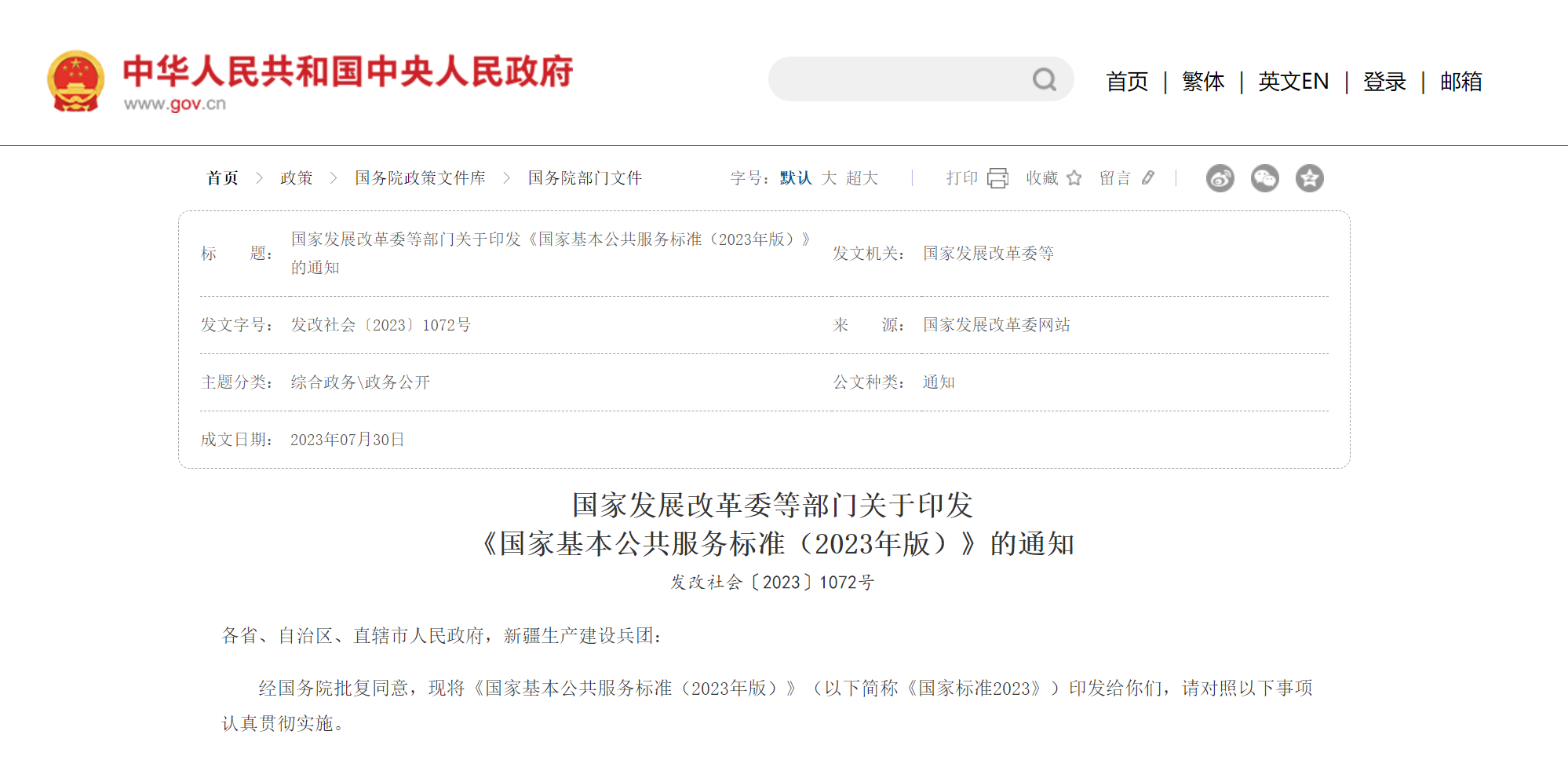
Task: Open the 邮箱 mailbox link
Action: pyautogui.click(x=1460, y=82)
